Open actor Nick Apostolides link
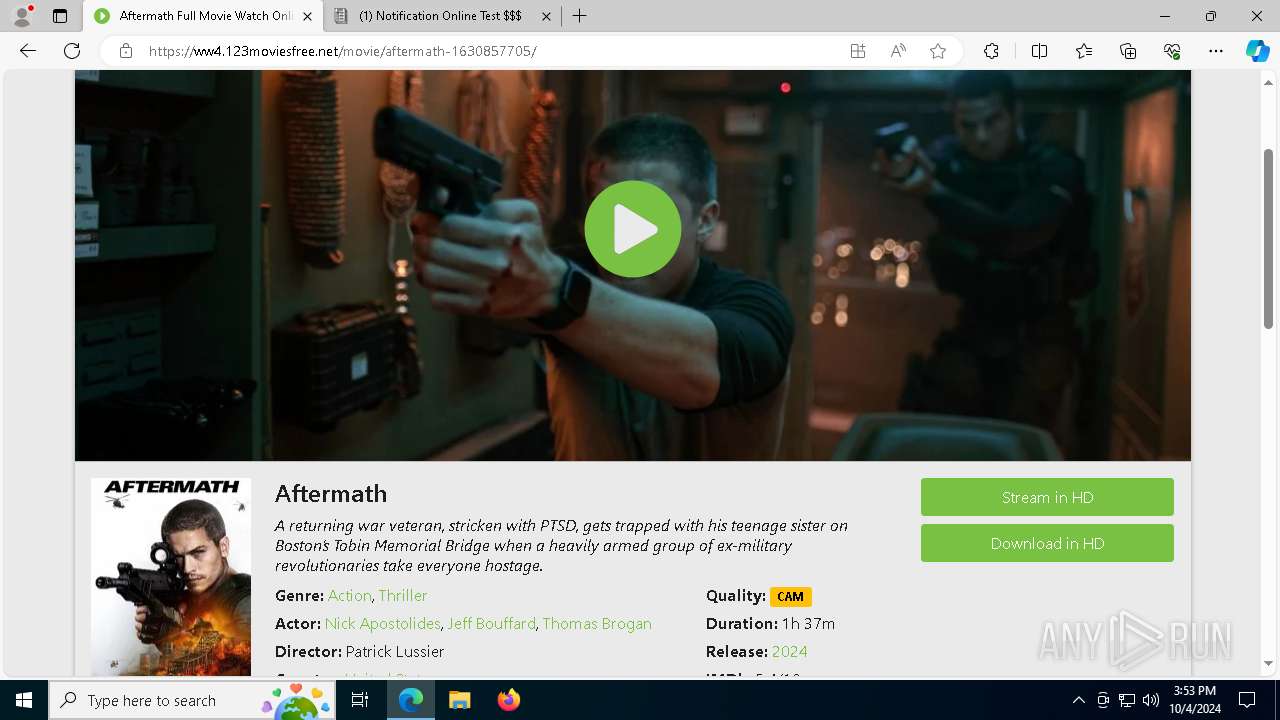1280x720 pixels. 382,623
